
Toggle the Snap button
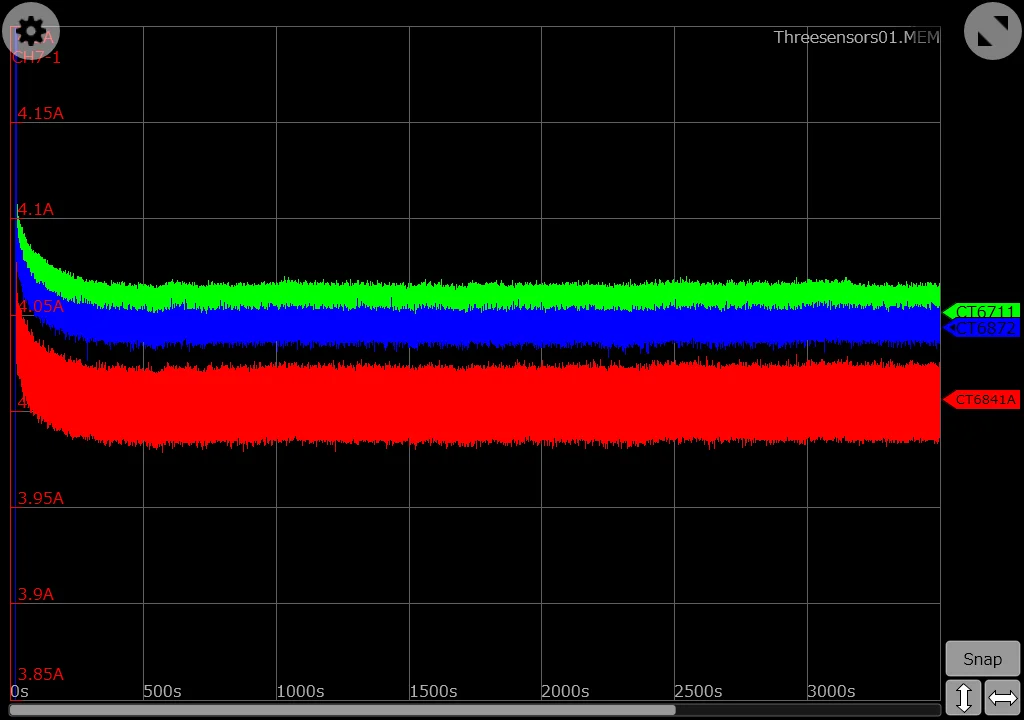click(982, 659)
